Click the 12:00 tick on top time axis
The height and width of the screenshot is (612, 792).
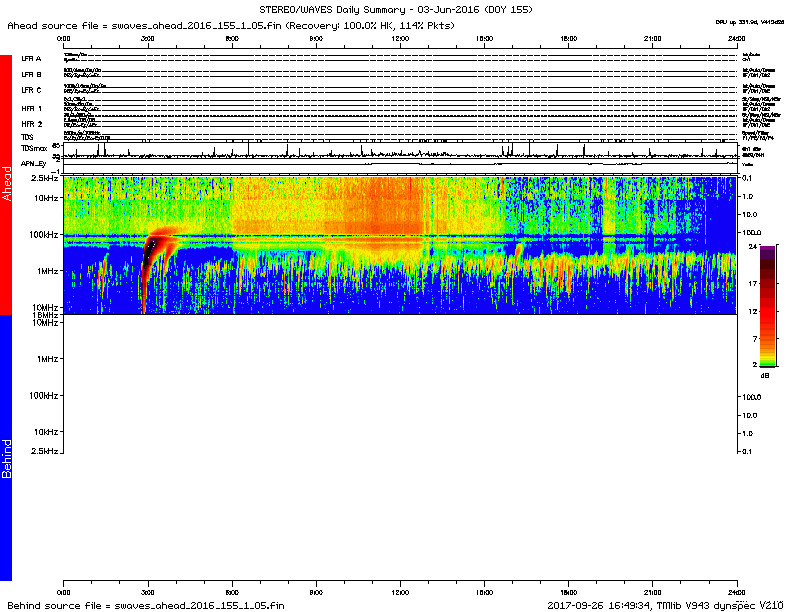click(x=401, y=38)
